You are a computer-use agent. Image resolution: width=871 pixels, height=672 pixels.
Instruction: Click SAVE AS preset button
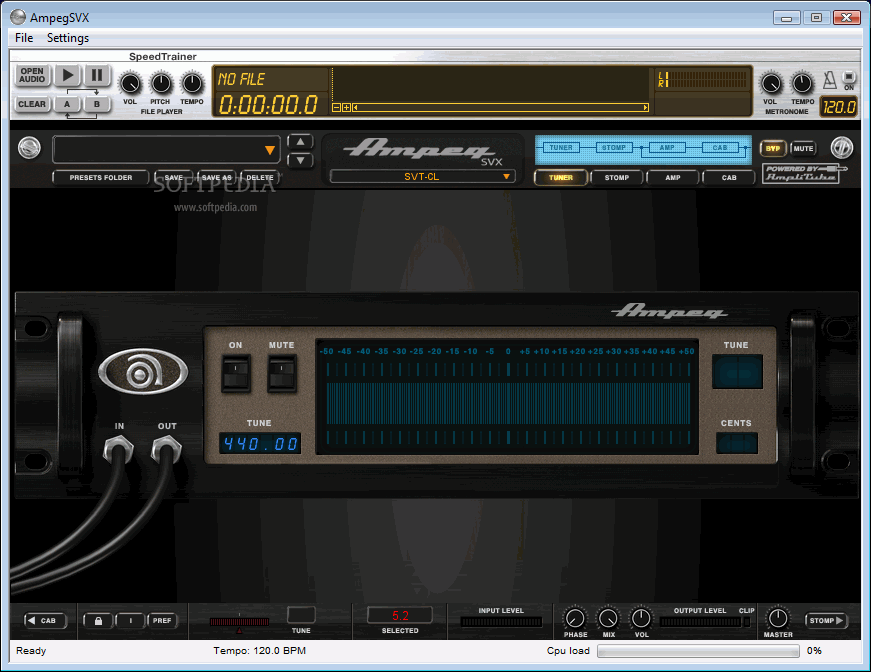pyautogui.click(x=217, y=178)
